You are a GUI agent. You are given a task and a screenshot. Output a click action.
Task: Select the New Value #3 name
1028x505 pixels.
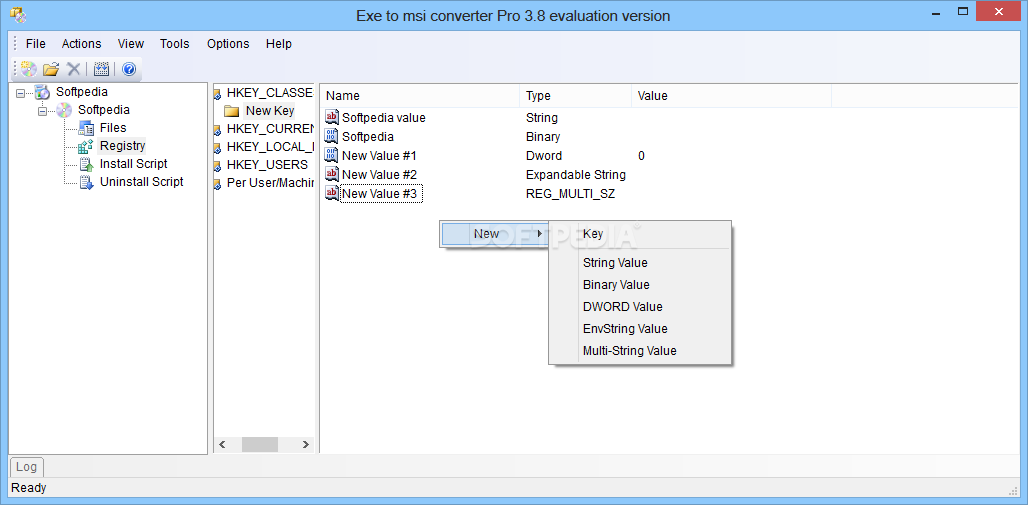[x=382, y=193]
